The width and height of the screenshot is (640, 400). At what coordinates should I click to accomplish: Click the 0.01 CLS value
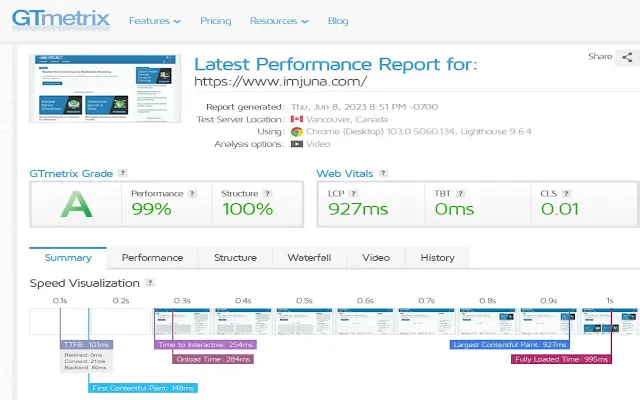pyautogui.click(x=560, y=209)
